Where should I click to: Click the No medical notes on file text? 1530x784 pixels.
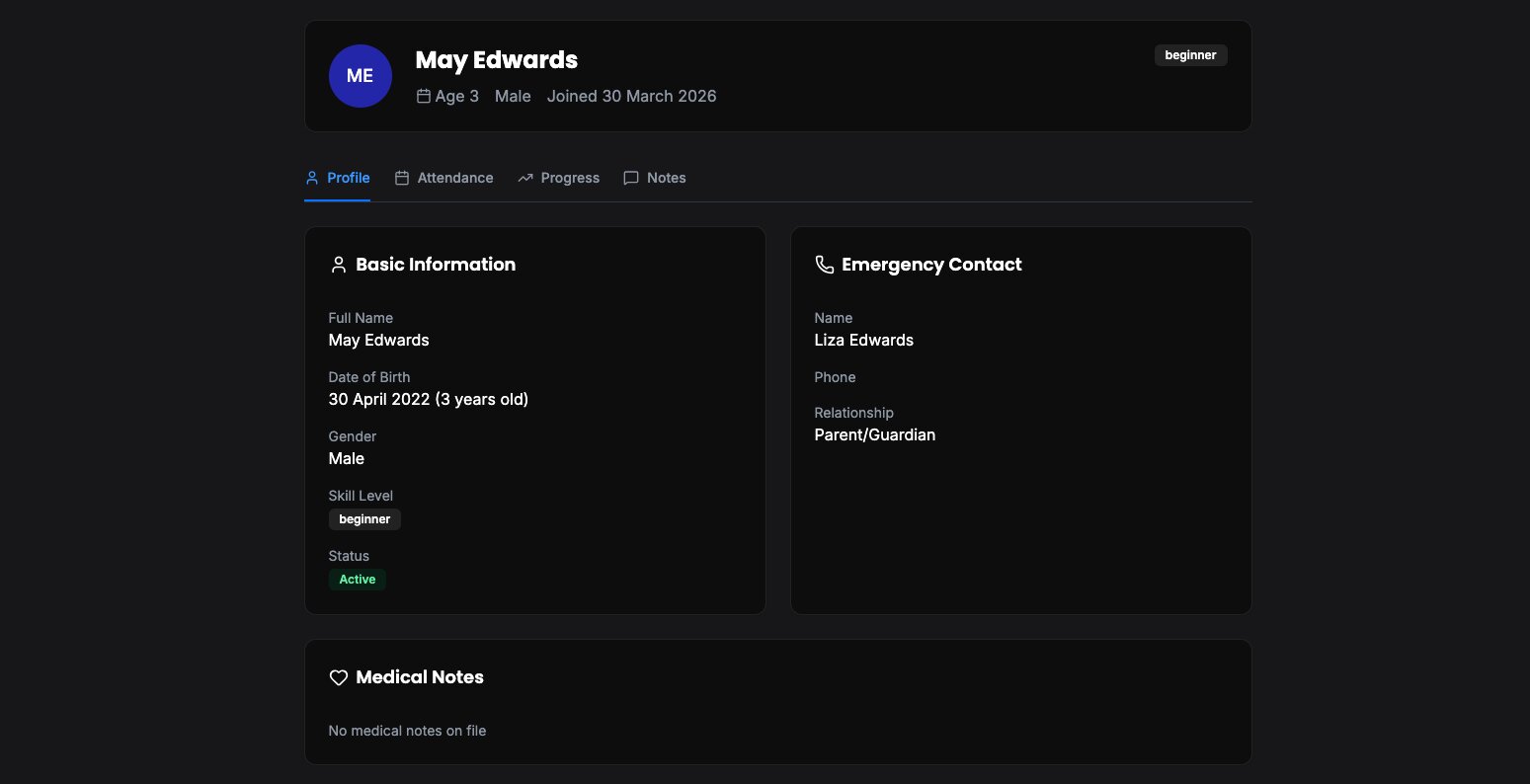click(407, 731)
